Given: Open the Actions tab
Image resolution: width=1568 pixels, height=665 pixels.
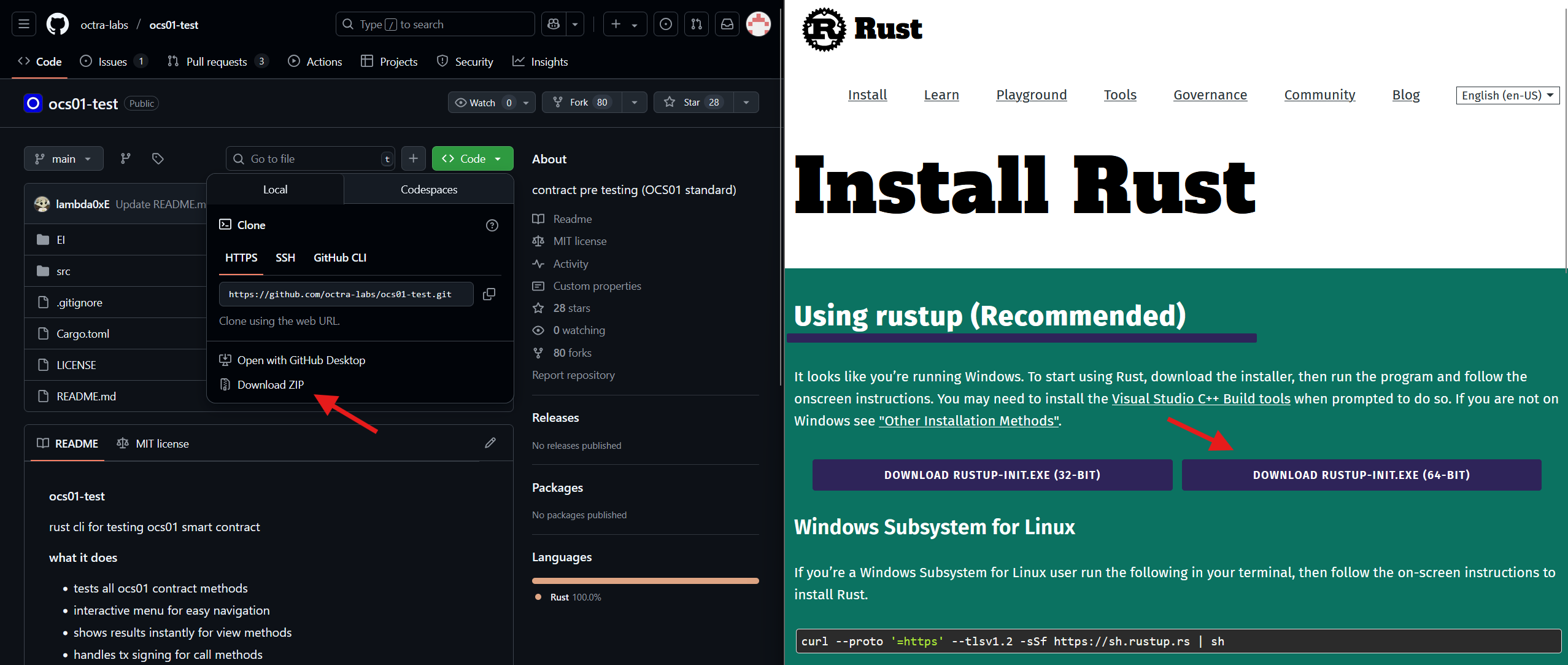Looking at the screenshot, I should click(x=315, y=61).
